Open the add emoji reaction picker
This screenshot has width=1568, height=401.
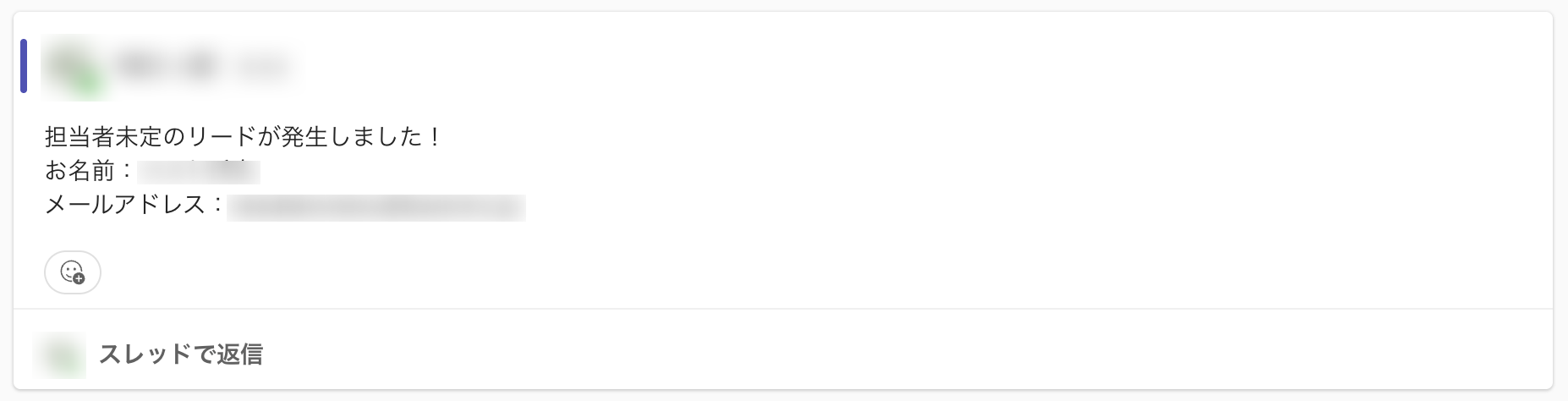(73, 272)
